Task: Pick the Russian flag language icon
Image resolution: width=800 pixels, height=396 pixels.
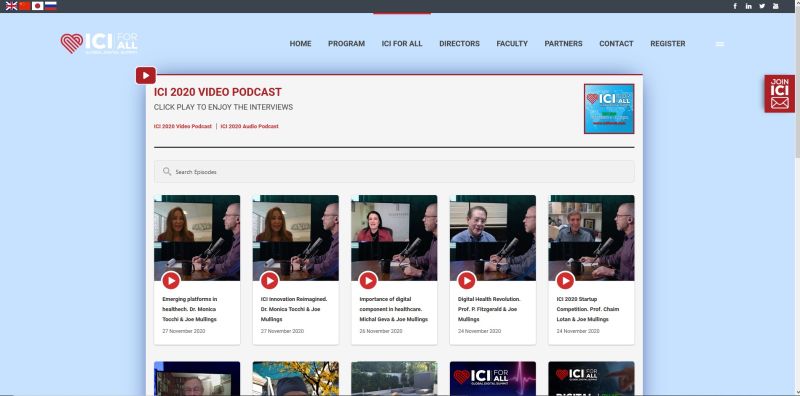Action: pyautogui.click(x=51, y=6)
